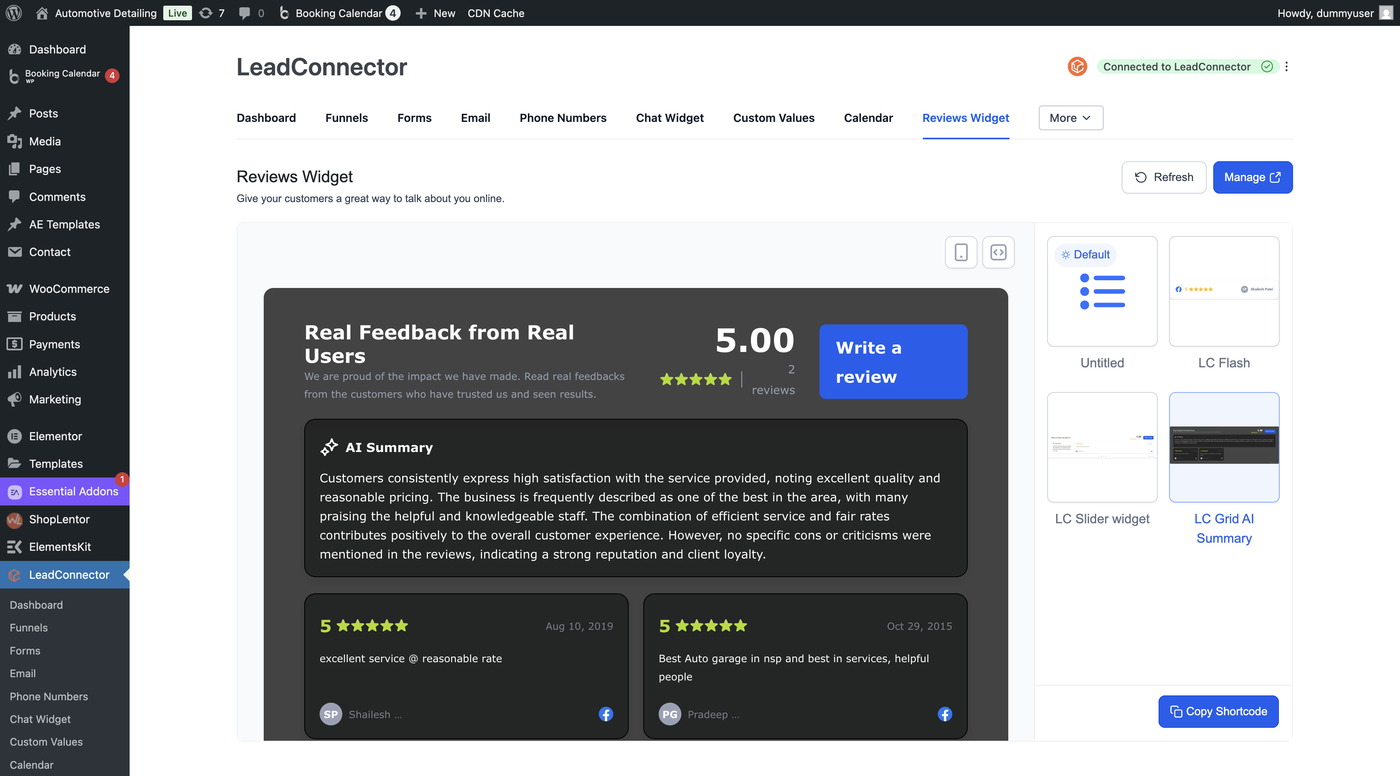Viewport: 1400px width, 776px height.
Task: Open the WooCommerce sidebar menu
Action: 69,289
